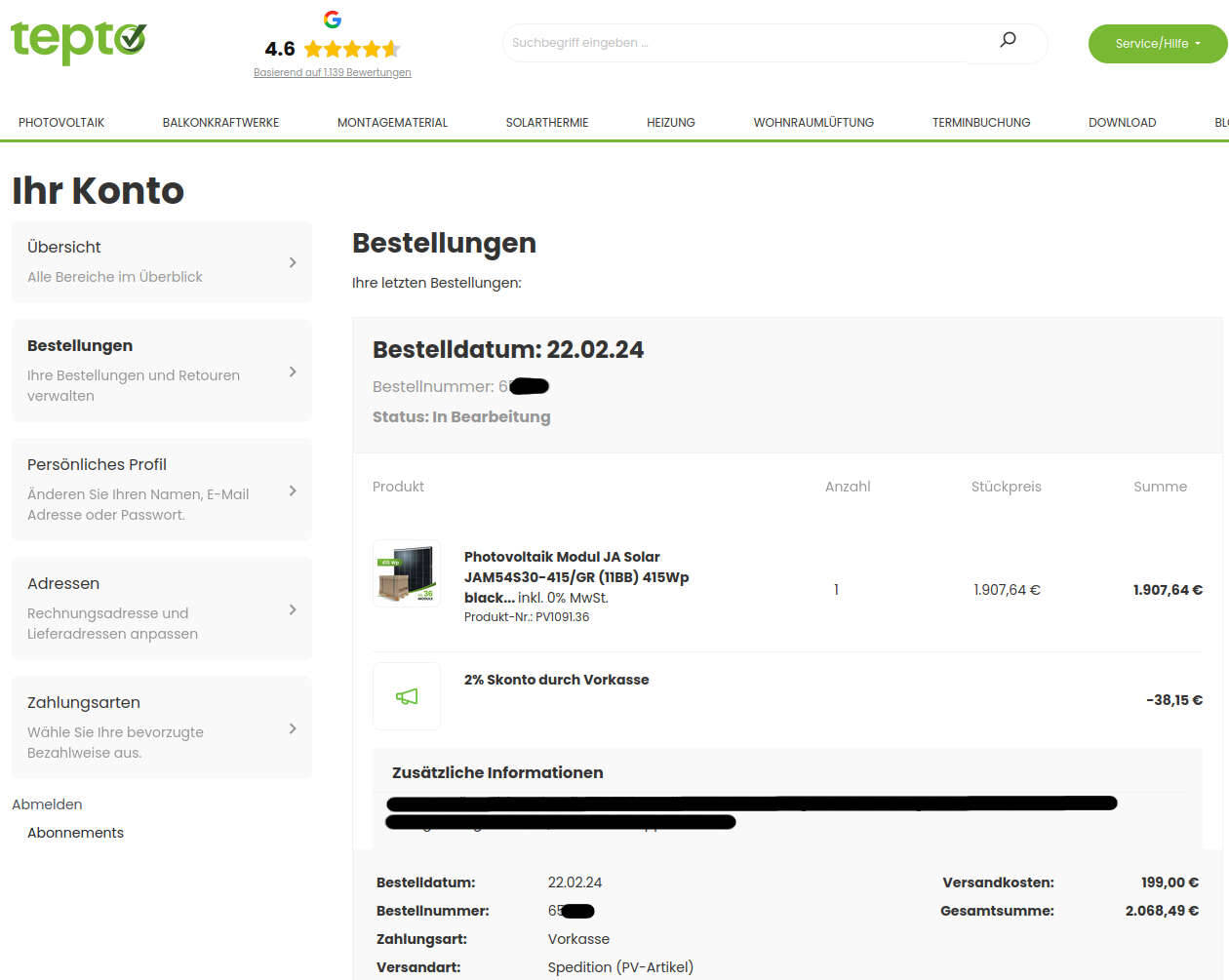
Task: Click the Zahlungsart value 'Vorkasse'
Action: (x=578, y=939)
